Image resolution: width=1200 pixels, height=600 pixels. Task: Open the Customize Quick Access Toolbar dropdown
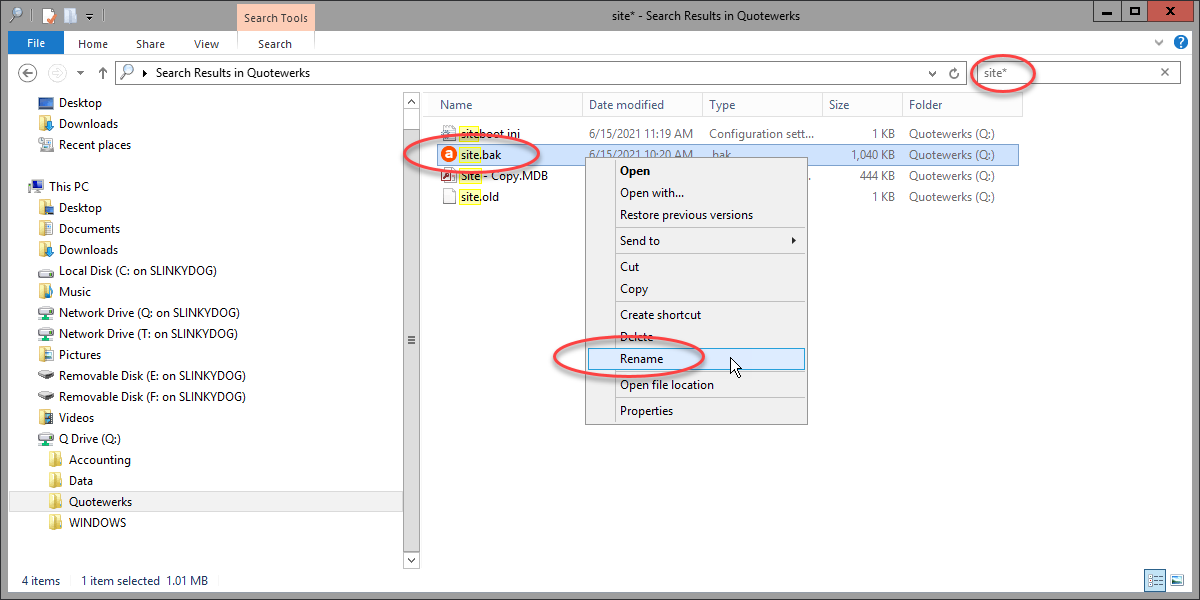pyautogui.click(x=89, y=17)
